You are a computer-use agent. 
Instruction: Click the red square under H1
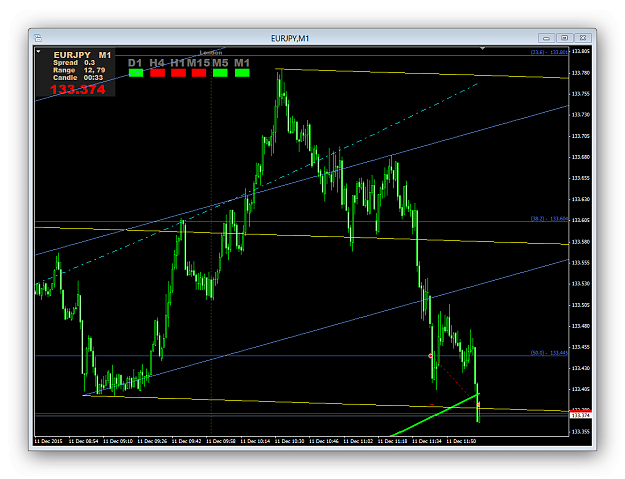178,73
